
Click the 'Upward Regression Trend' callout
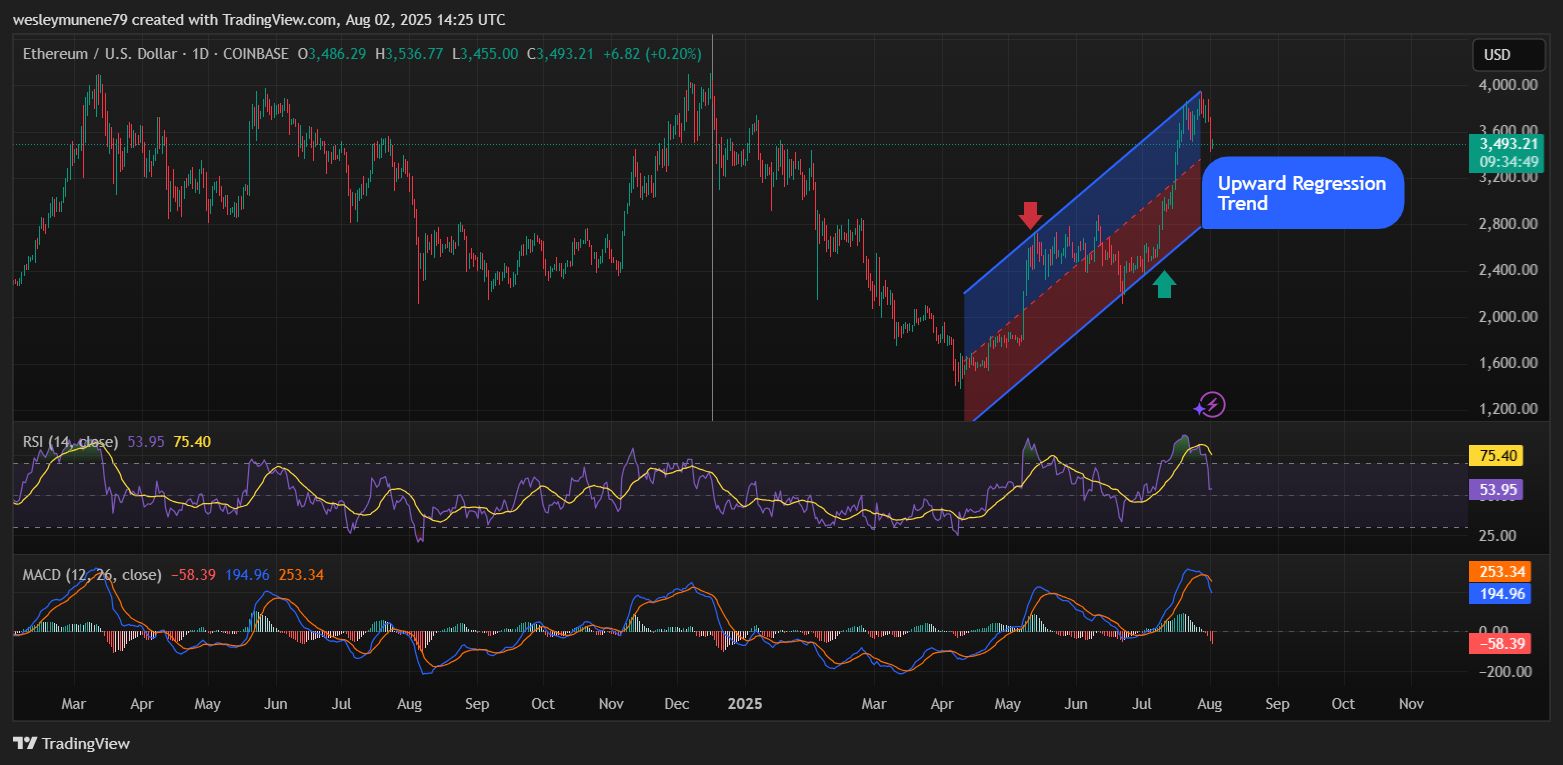[1302, 193]
